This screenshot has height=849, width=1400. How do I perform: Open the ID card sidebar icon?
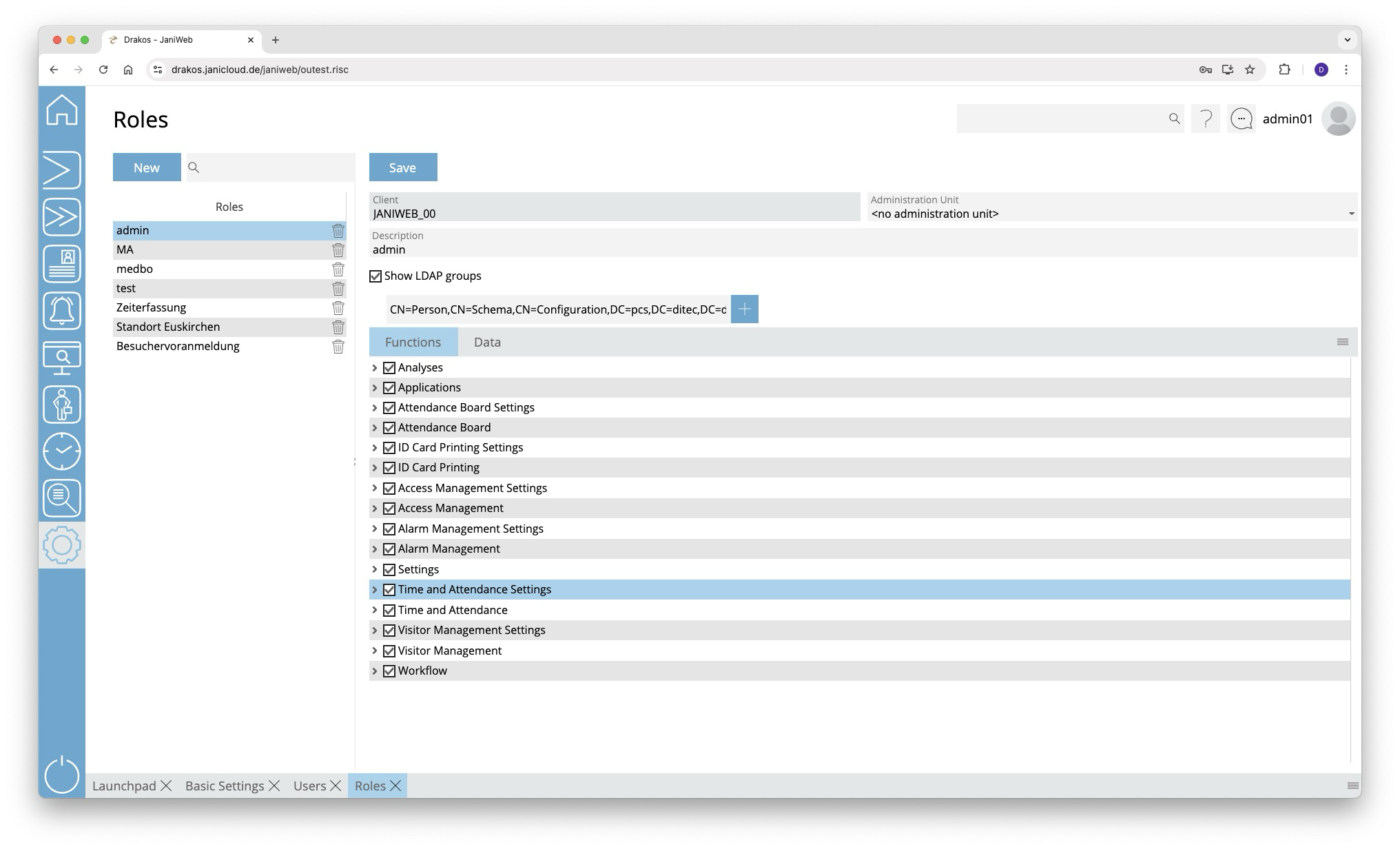tap(62, 264)
